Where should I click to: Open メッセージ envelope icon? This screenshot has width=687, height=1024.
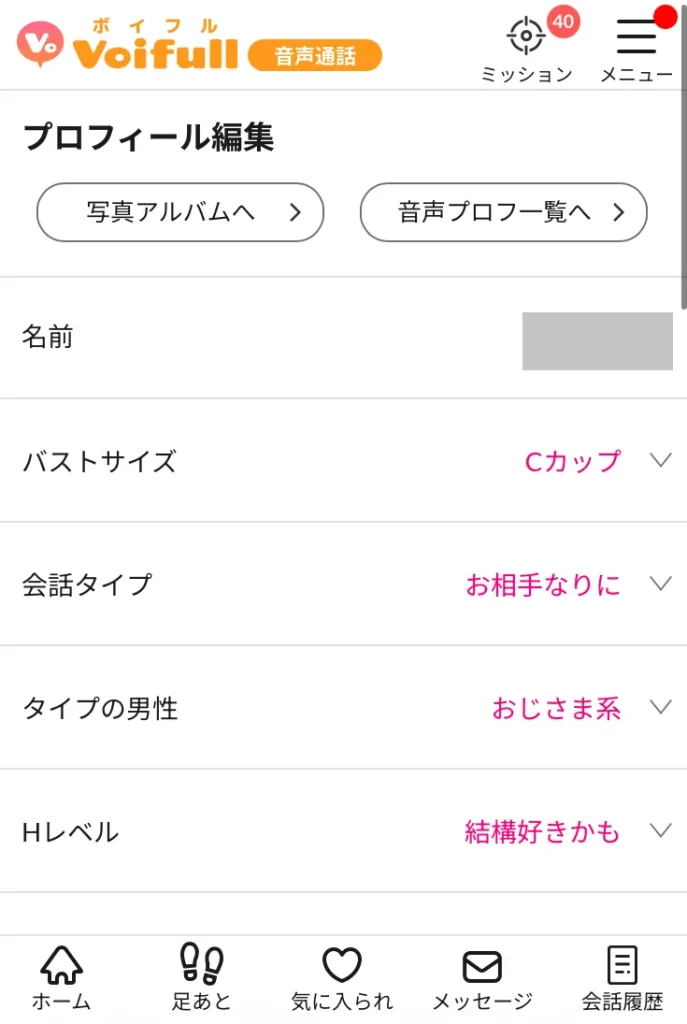click(x=482, y=965)
